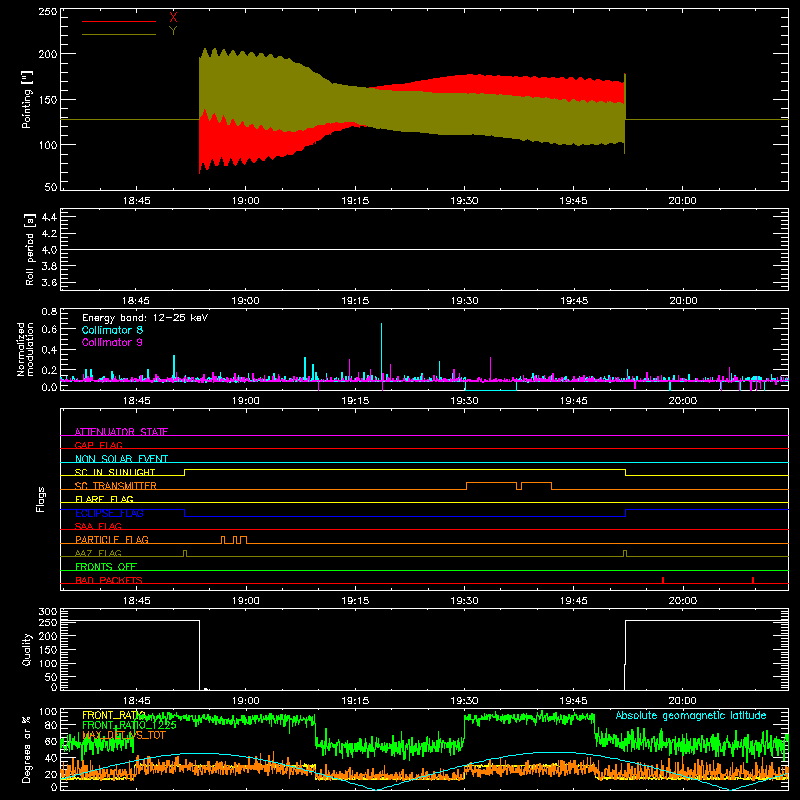Select the Energy band: 12-25 keV text
This screenshot has height=800, width=800.
click(145, 318)
